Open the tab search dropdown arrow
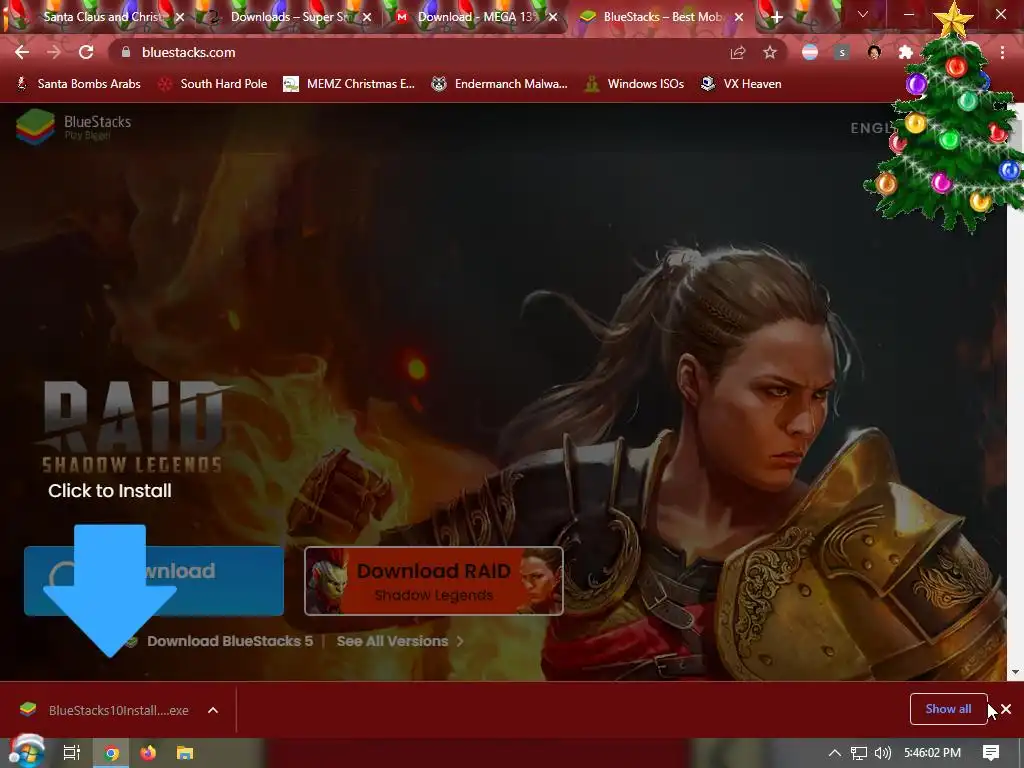 [x=863, y=14]
